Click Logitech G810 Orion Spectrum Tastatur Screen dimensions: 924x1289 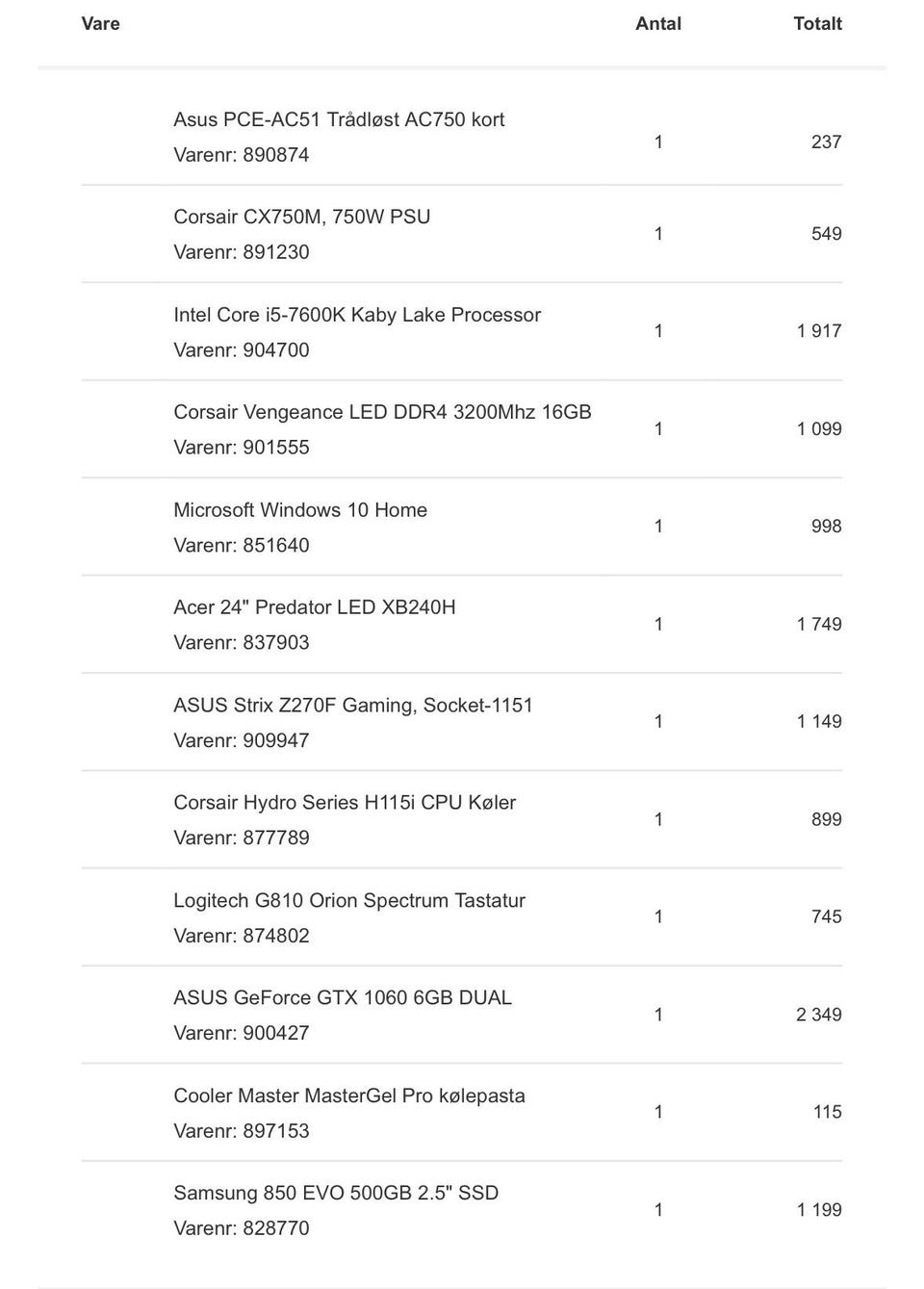(349, 901)
